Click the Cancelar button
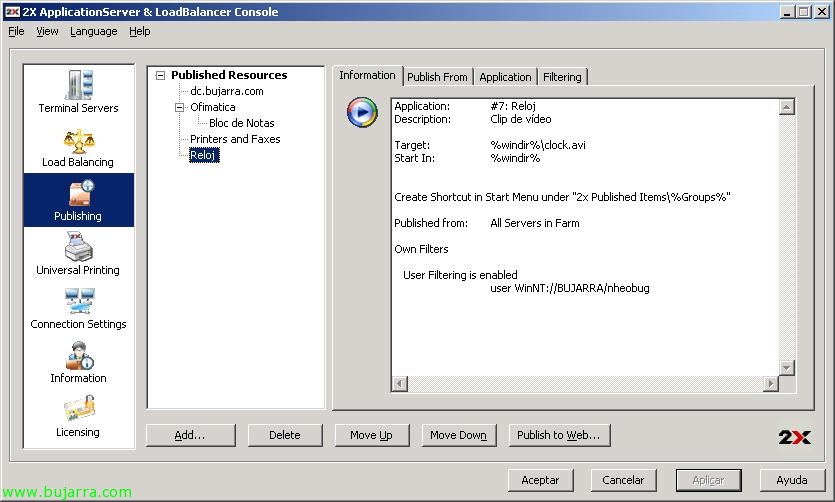This screenshot has width=835, height=502. tap(624, 480)
